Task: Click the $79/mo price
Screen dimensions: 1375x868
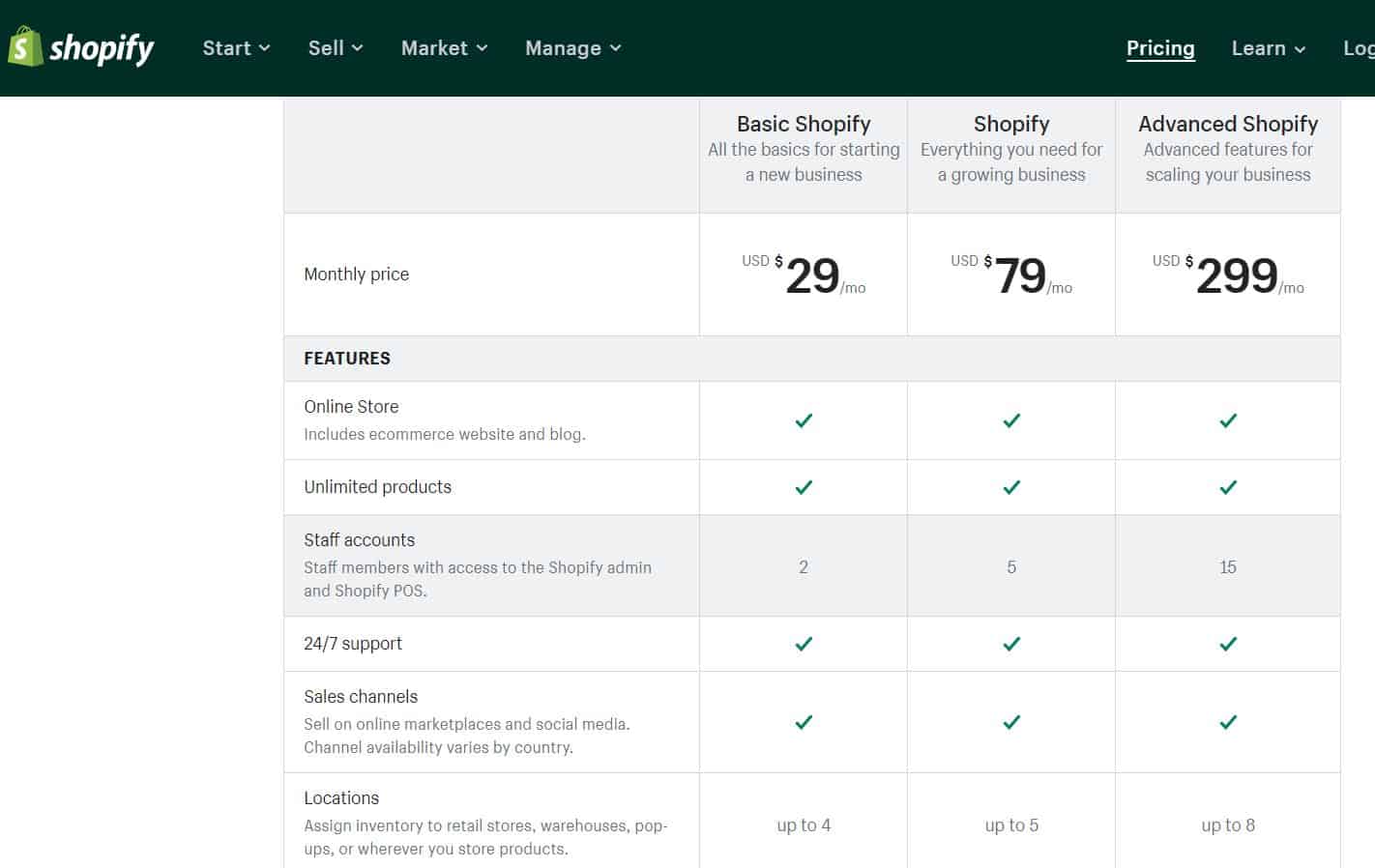Action: click(1011, 275)
